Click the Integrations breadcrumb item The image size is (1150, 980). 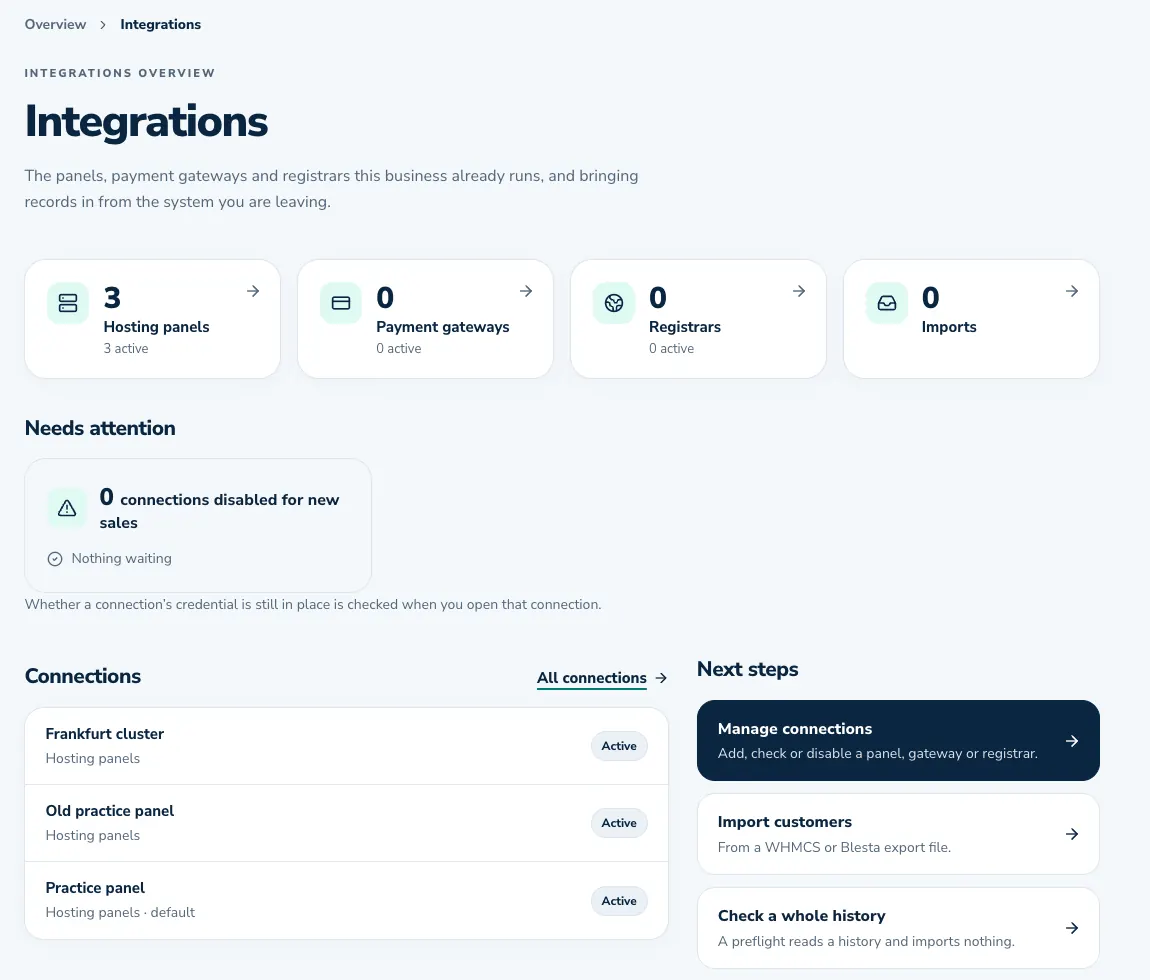pos(161,24)
